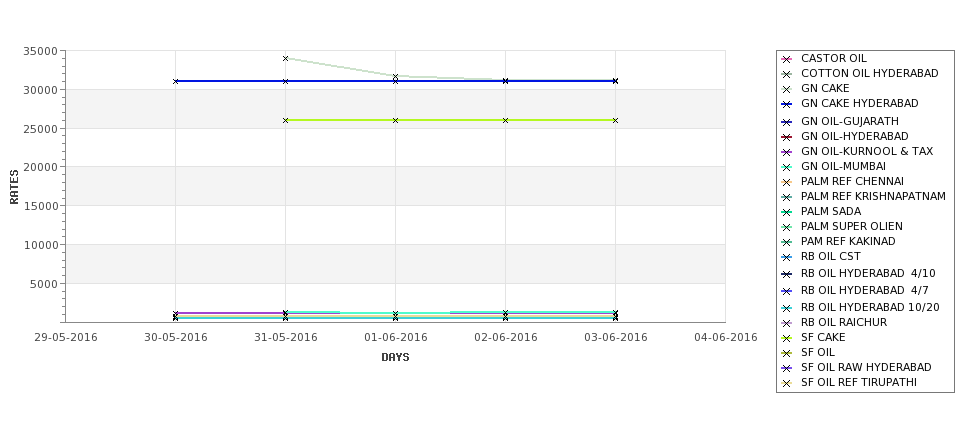The width and height of the screenshot is (975, 429).
Task: Click the 35000 y-axis tick label
Action: (x=40, y=51)
